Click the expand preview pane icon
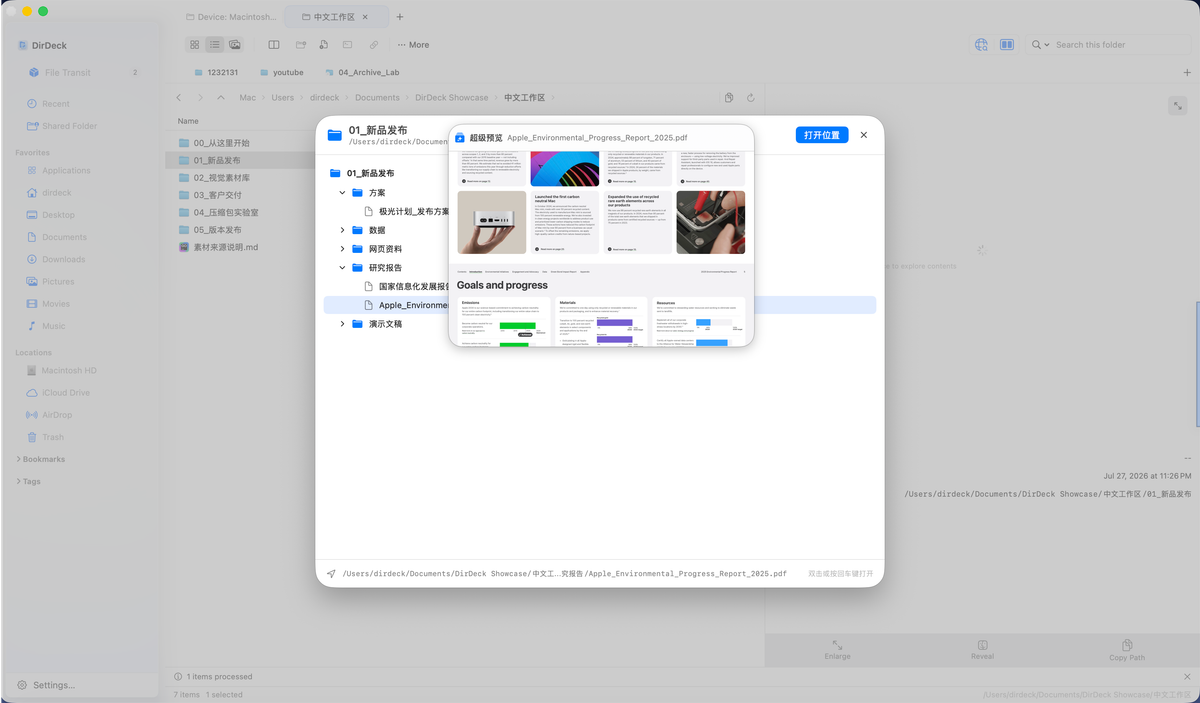The image size is (1200, 703). [x=1178, y=105]
